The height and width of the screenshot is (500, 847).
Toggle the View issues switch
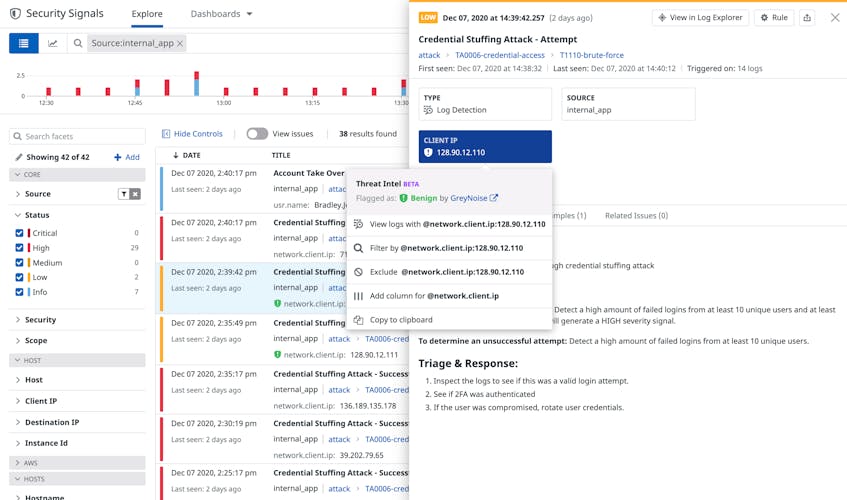tap(257, 134)
